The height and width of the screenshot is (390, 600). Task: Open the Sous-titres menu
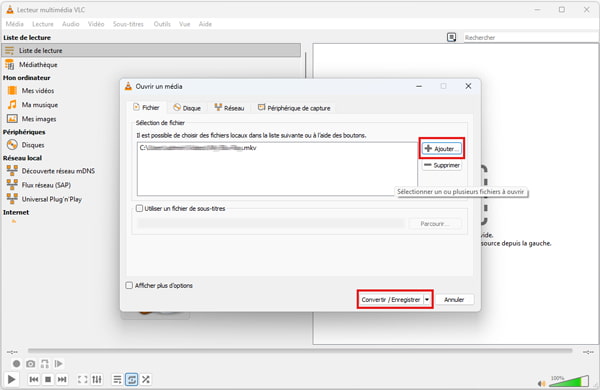(128, 24)
